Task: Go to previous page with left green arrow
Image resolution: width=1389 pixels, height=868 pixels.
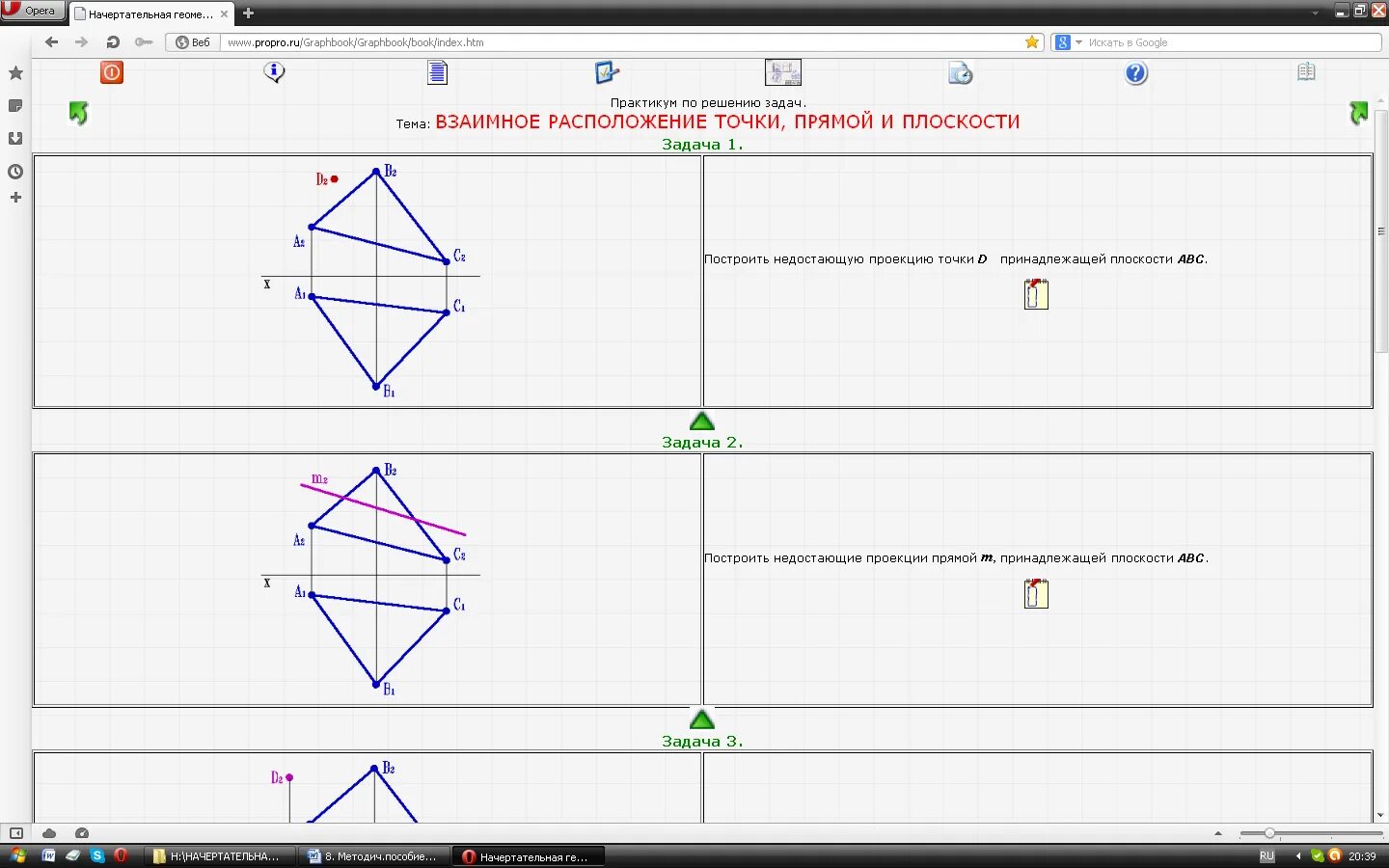Action: point(78,113)
